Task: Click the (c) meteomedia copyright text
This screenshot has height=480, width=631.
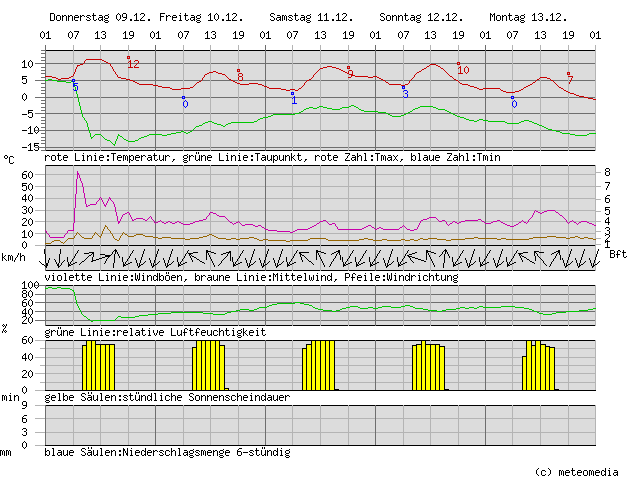Action: [x=578, y=471]
